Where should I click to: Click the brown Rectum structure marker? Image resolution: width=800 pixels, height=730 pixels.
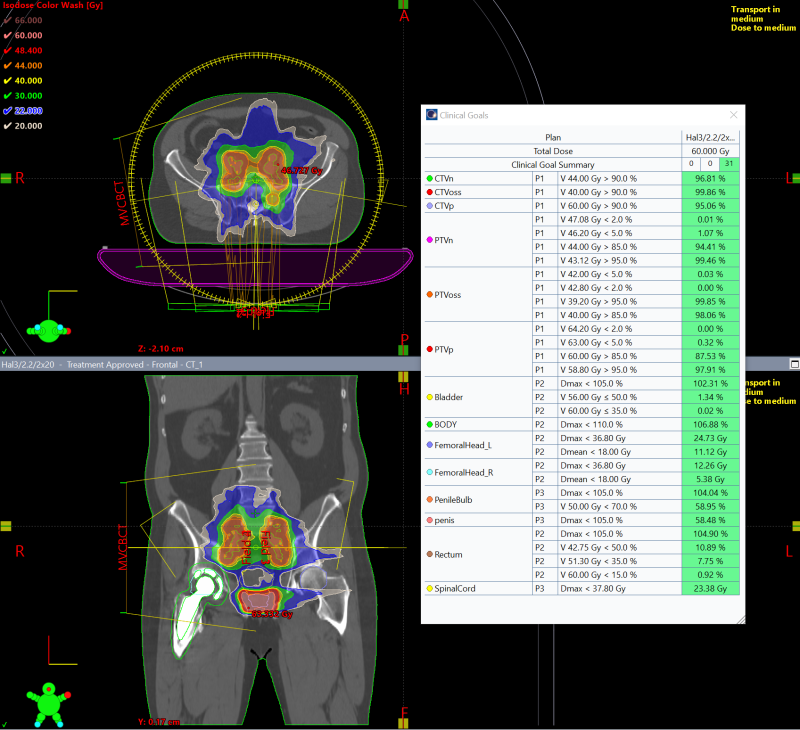pyautogui.click(x=429, y=553)
